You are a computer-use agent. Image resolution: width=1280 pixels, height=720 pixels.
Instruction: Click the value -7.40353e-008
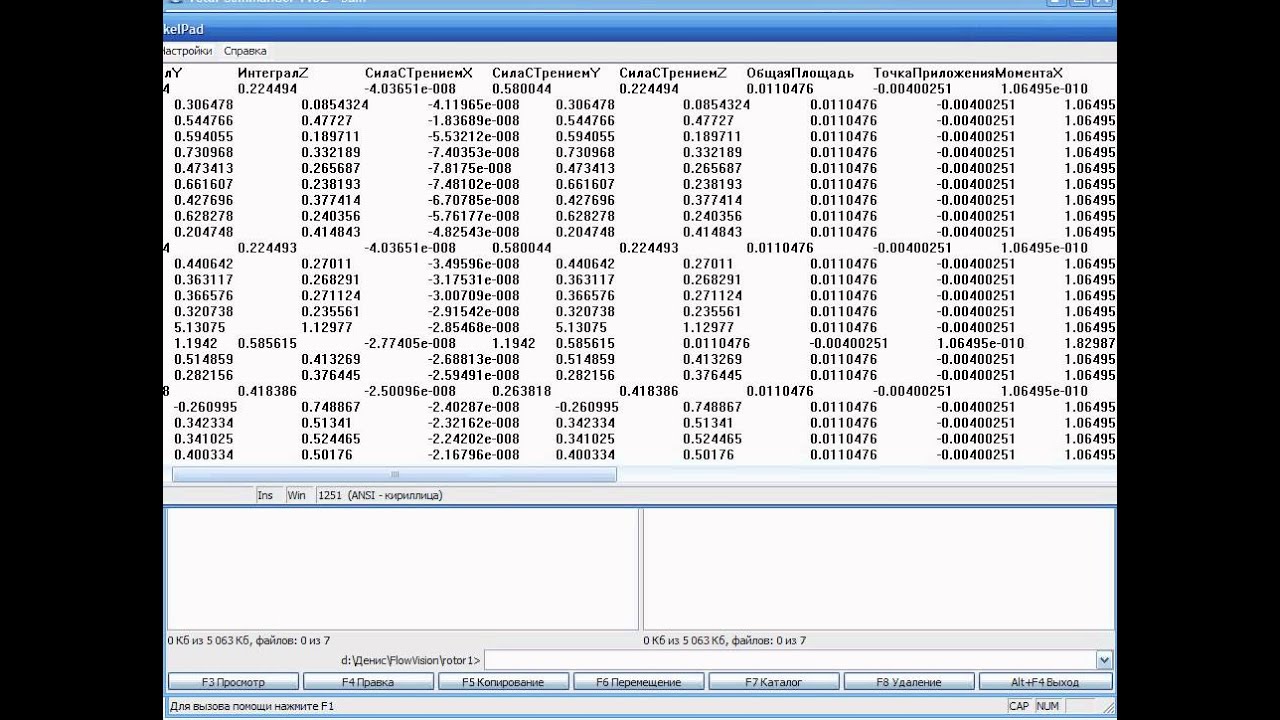[474, 153]
